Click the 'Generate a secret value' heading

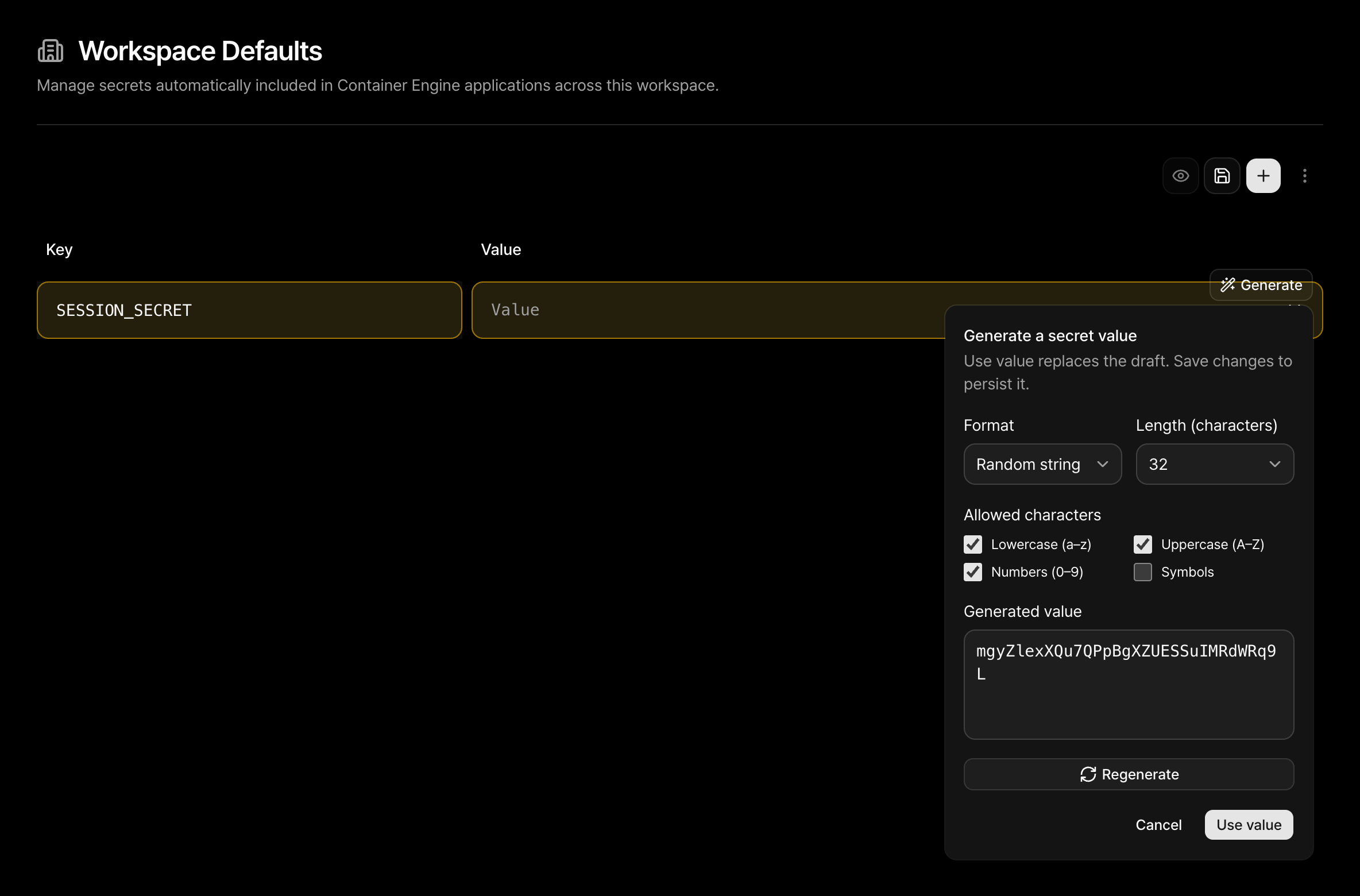click(1050, 336)
